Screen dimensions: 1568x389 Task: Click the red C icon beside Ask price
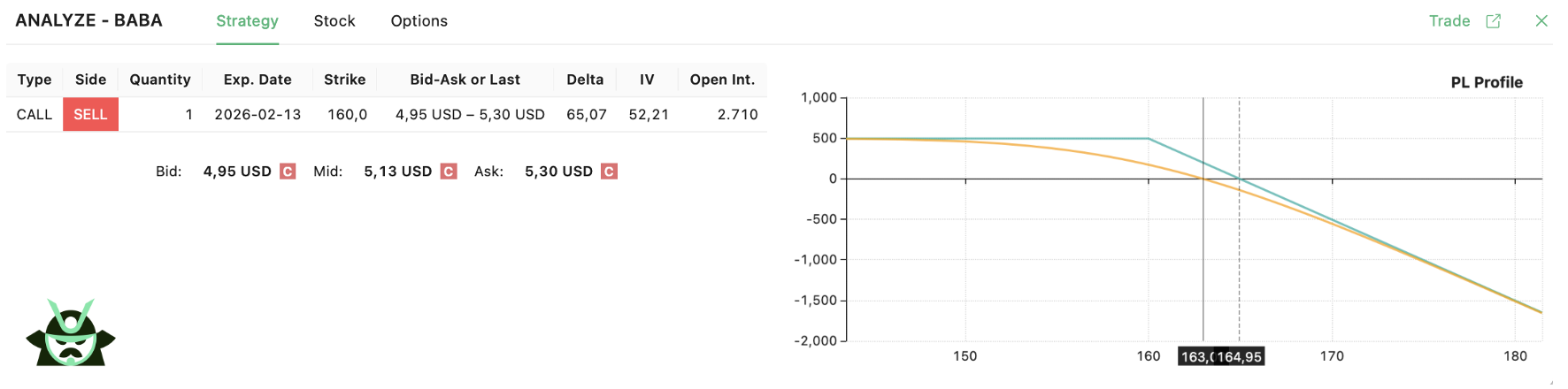coord(609,172)
